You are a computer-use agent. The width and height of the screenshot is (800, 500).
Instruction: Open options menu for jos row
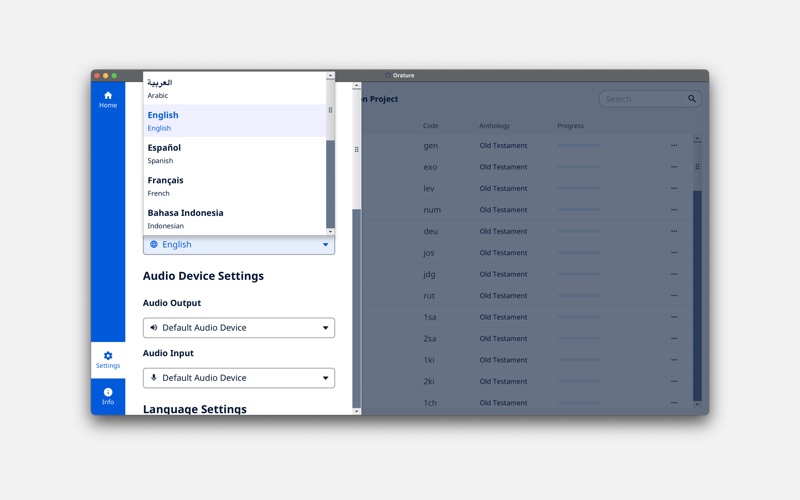(x=674, y=253)
